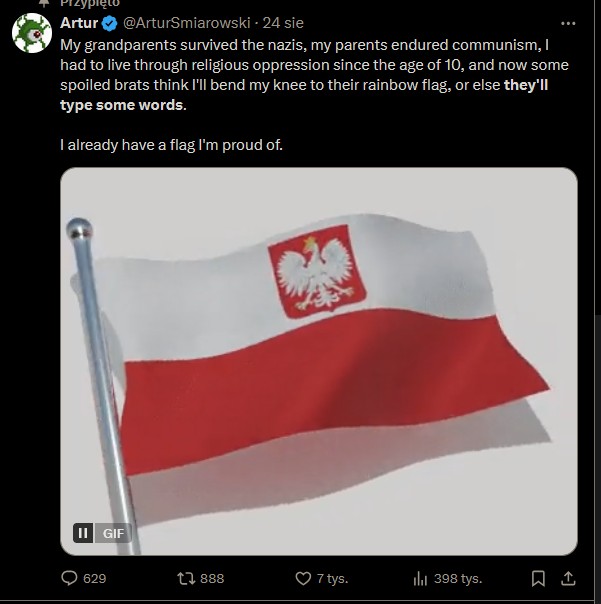Open the Artur display name link
This screenshot has width=601, height=604.
tap(79, 23)
